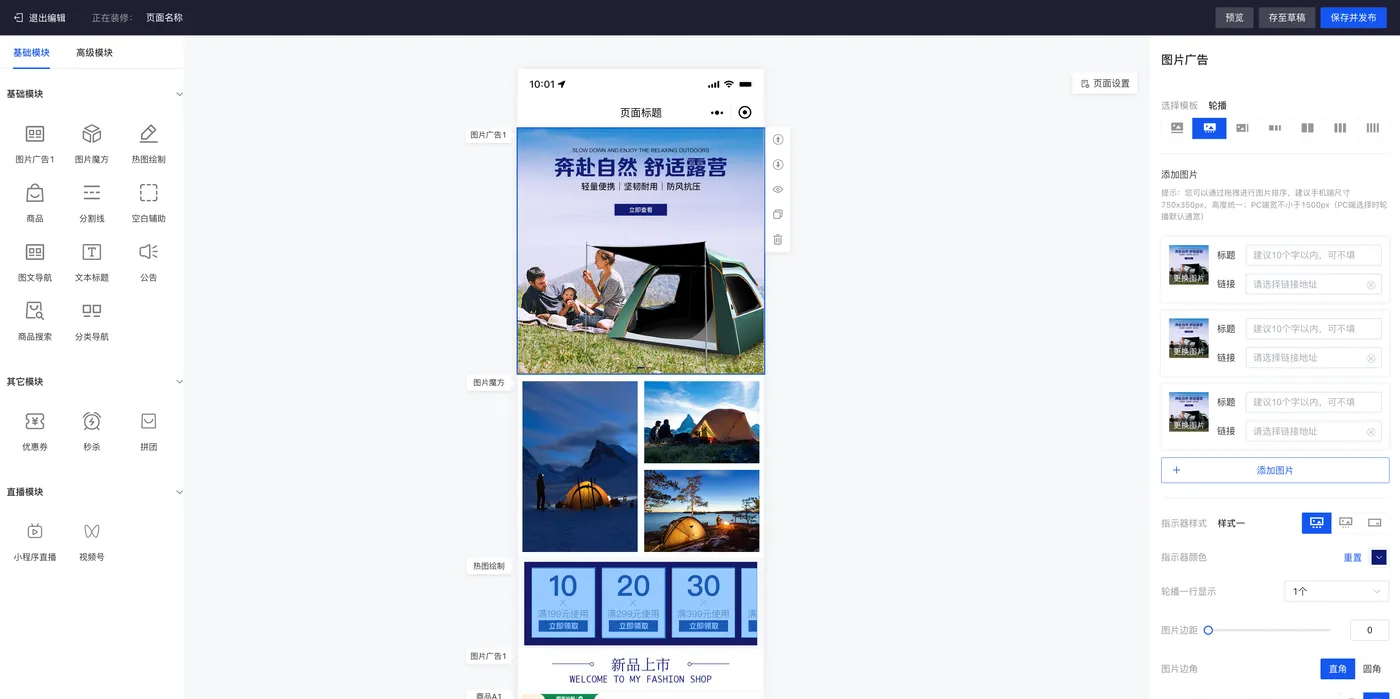The image size is (1400, 699).
Task: Click 保存并发布 button
Action: tap(1353, 17)
